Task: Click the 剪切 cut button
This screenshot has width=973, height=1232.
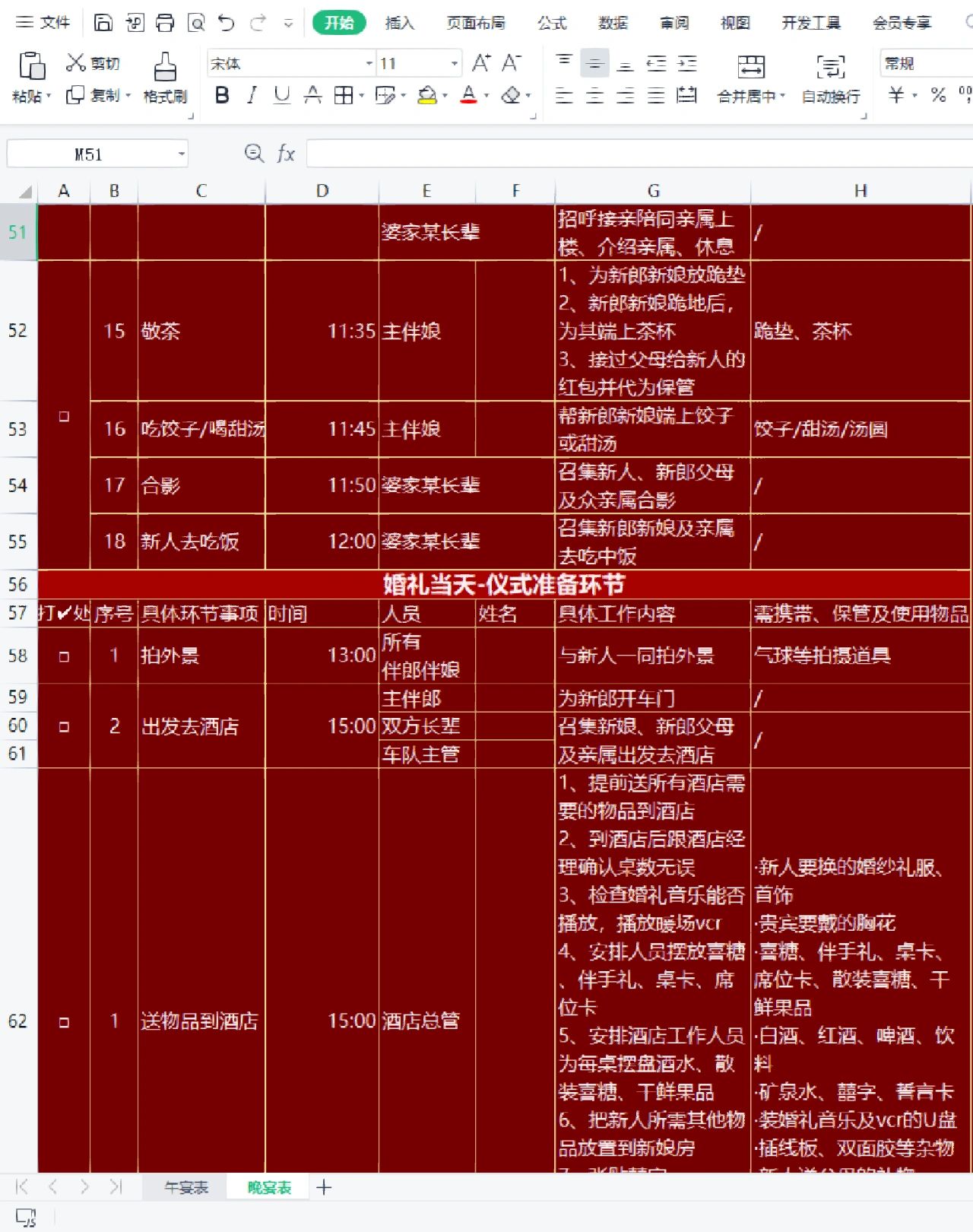Action: [93, 63]
